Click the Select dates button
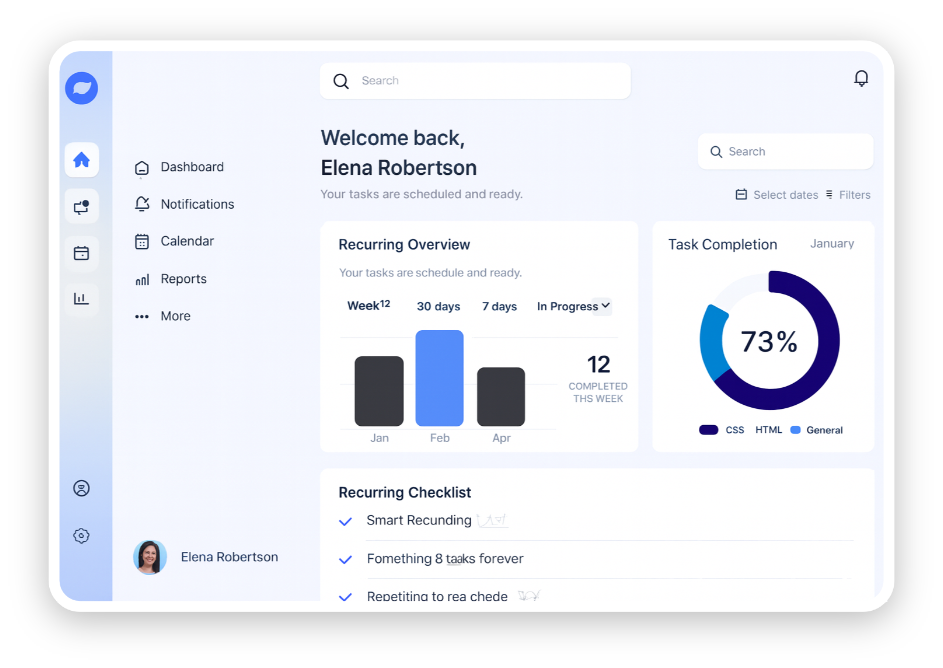 click(776, 194)
